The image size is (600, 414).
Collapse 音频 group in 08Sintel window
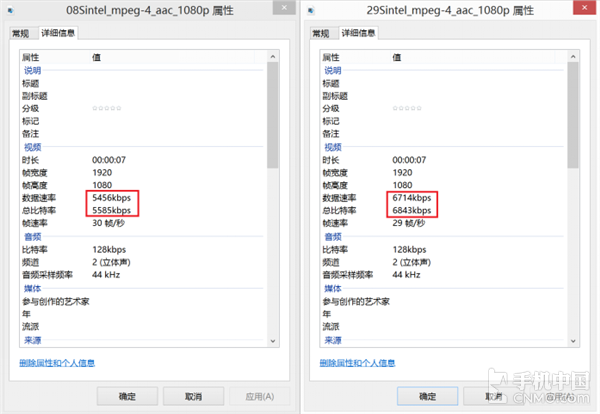coord(33,237)
